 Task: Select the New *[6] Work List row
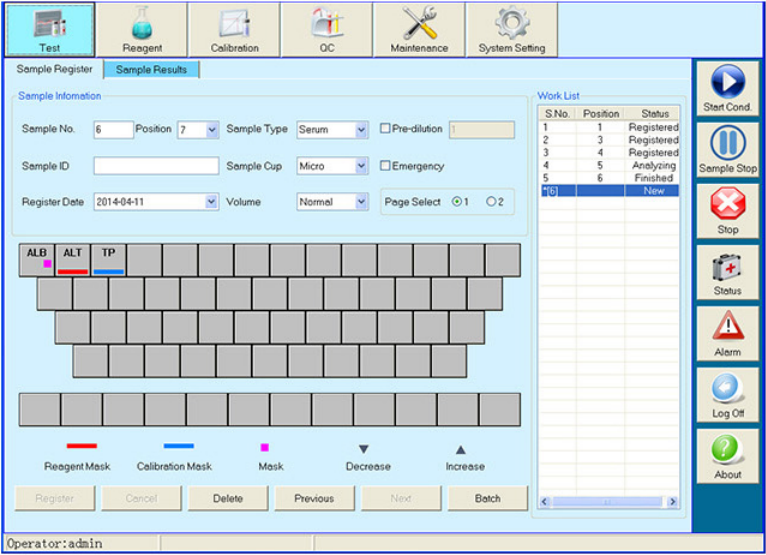coord(609,191)
